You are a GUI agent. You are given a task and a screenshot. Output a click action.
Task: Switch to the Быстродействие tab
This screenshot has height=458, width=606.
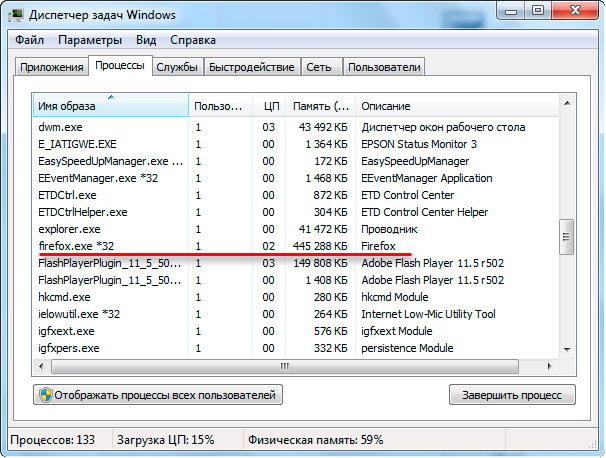coord(252,67)
